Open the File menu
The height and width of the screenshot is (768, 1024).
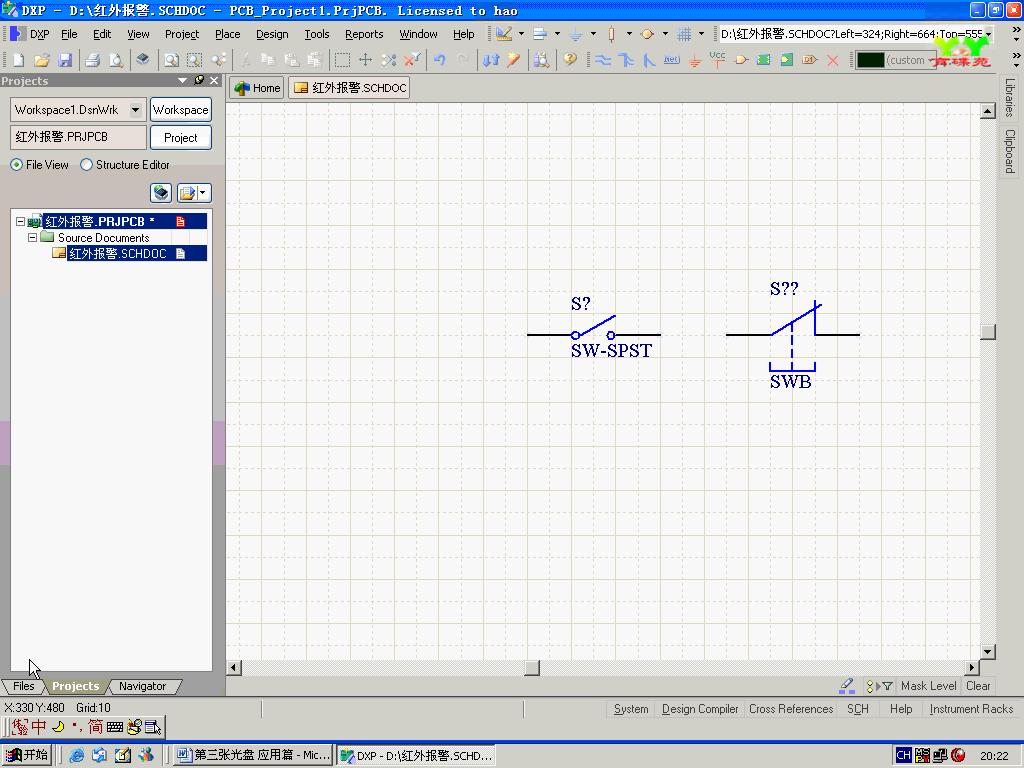pyautogui.click(x=69, y=34)
